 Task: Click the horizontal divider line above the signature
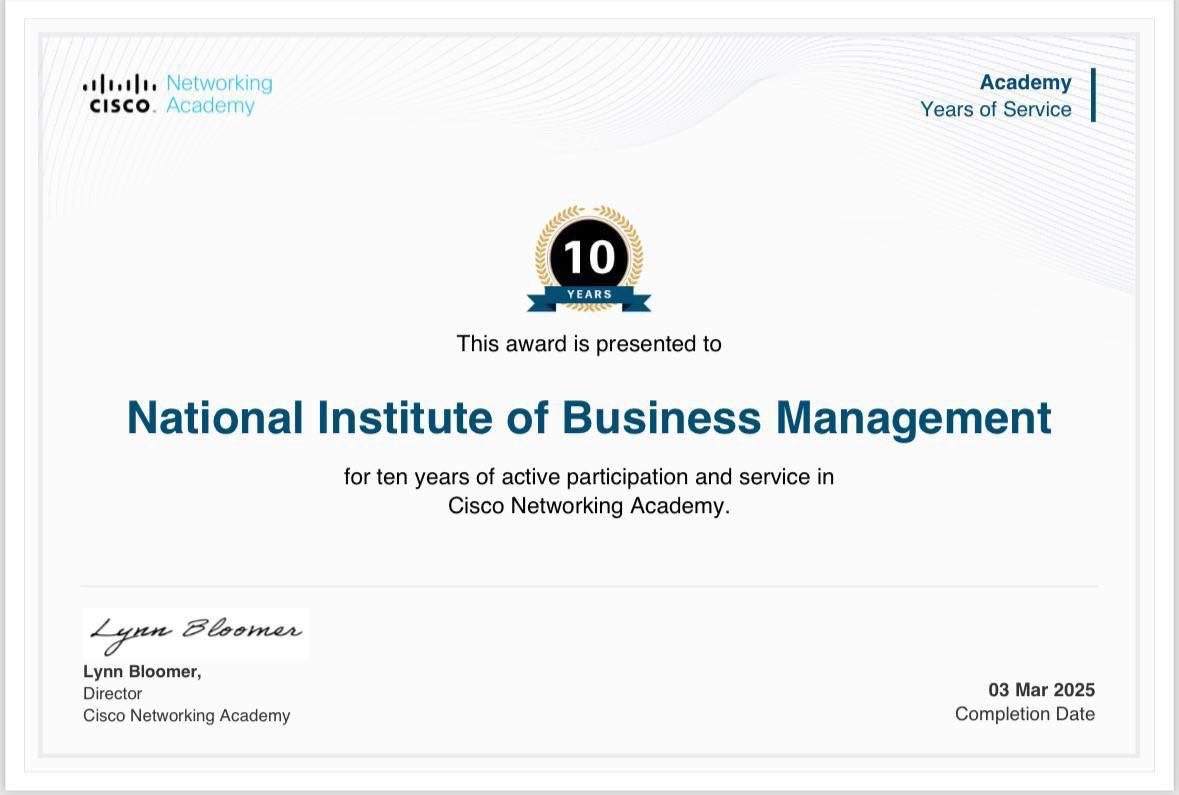pyautogui.click(x=589, y=586)
